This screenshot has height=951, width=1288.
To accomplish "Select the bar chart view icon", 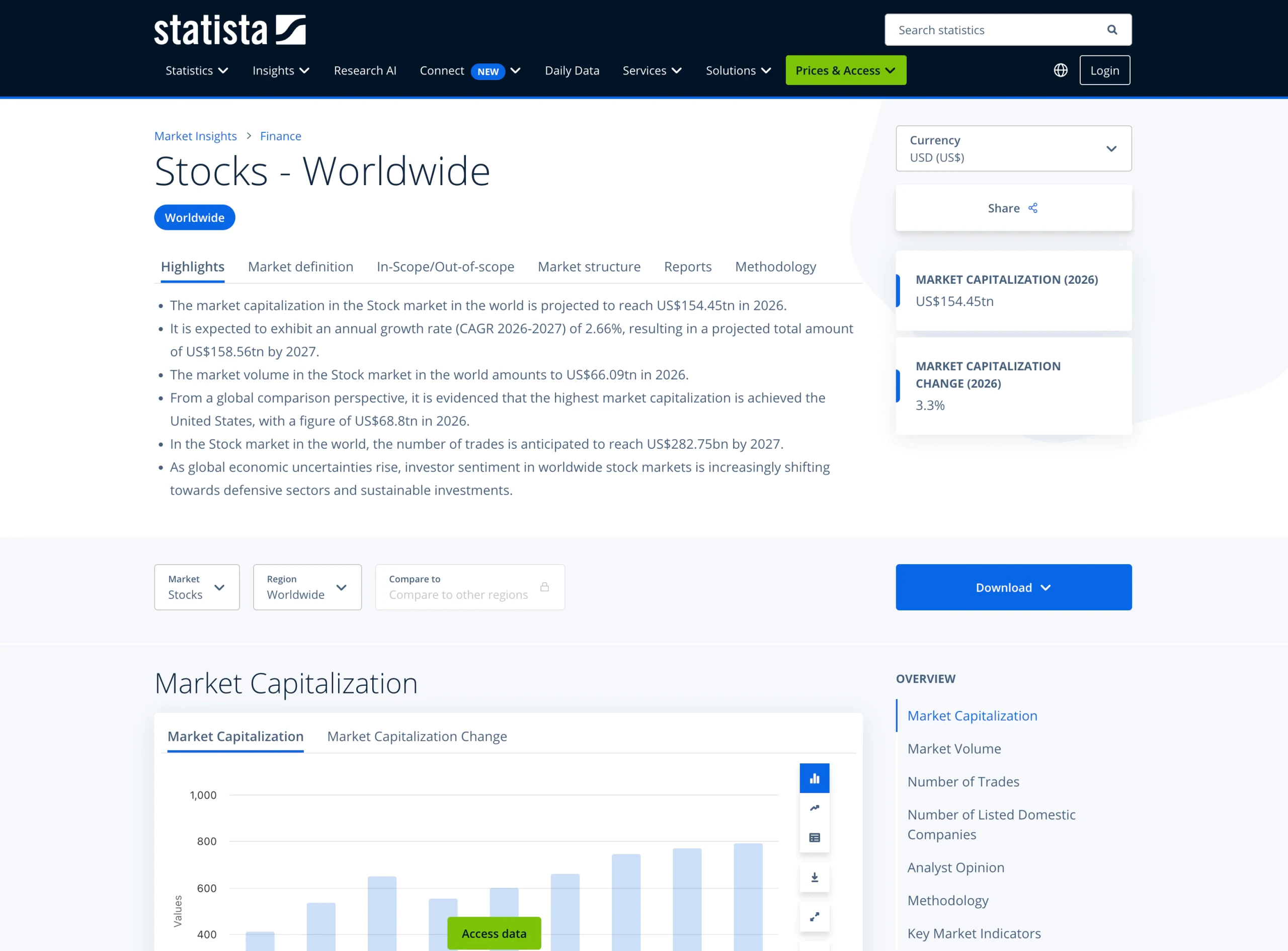I will click(x=814, y=778).
